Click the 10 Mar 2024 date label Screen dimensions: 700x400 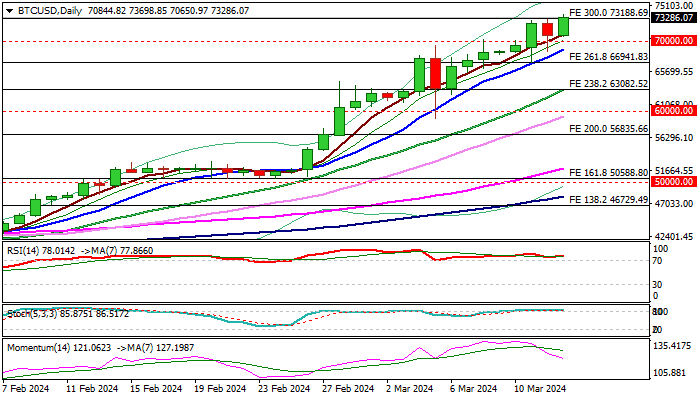click(x=538, y=388)
